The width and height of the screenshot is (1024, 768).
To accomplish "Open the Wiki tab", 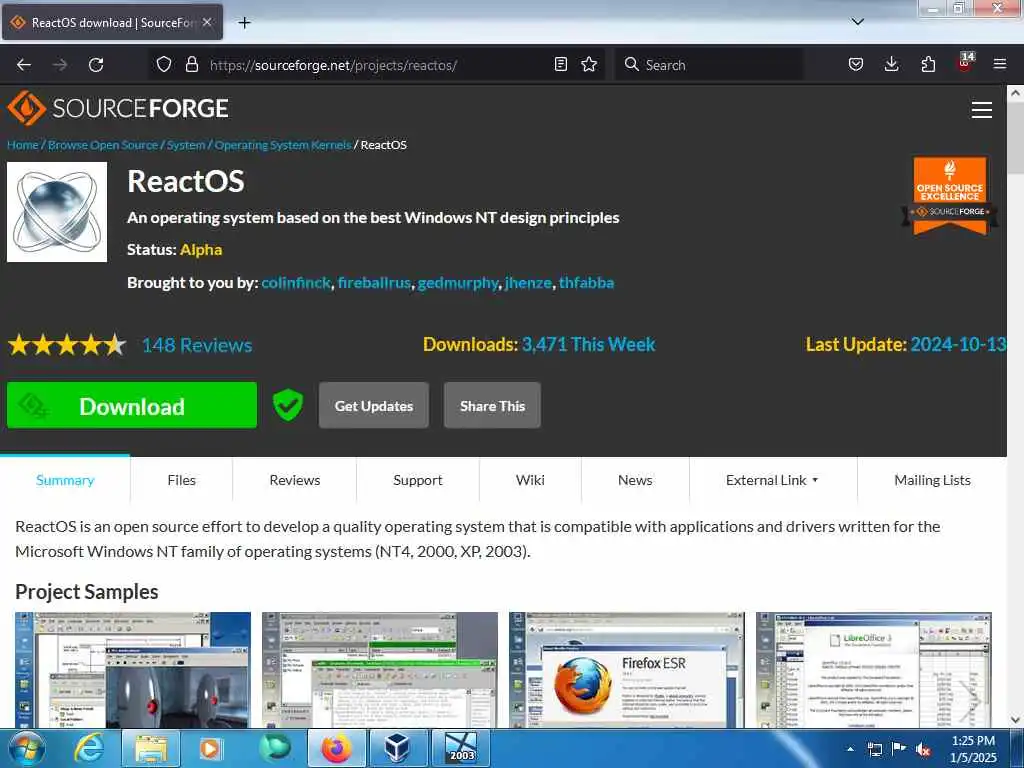I will (530, 480).
